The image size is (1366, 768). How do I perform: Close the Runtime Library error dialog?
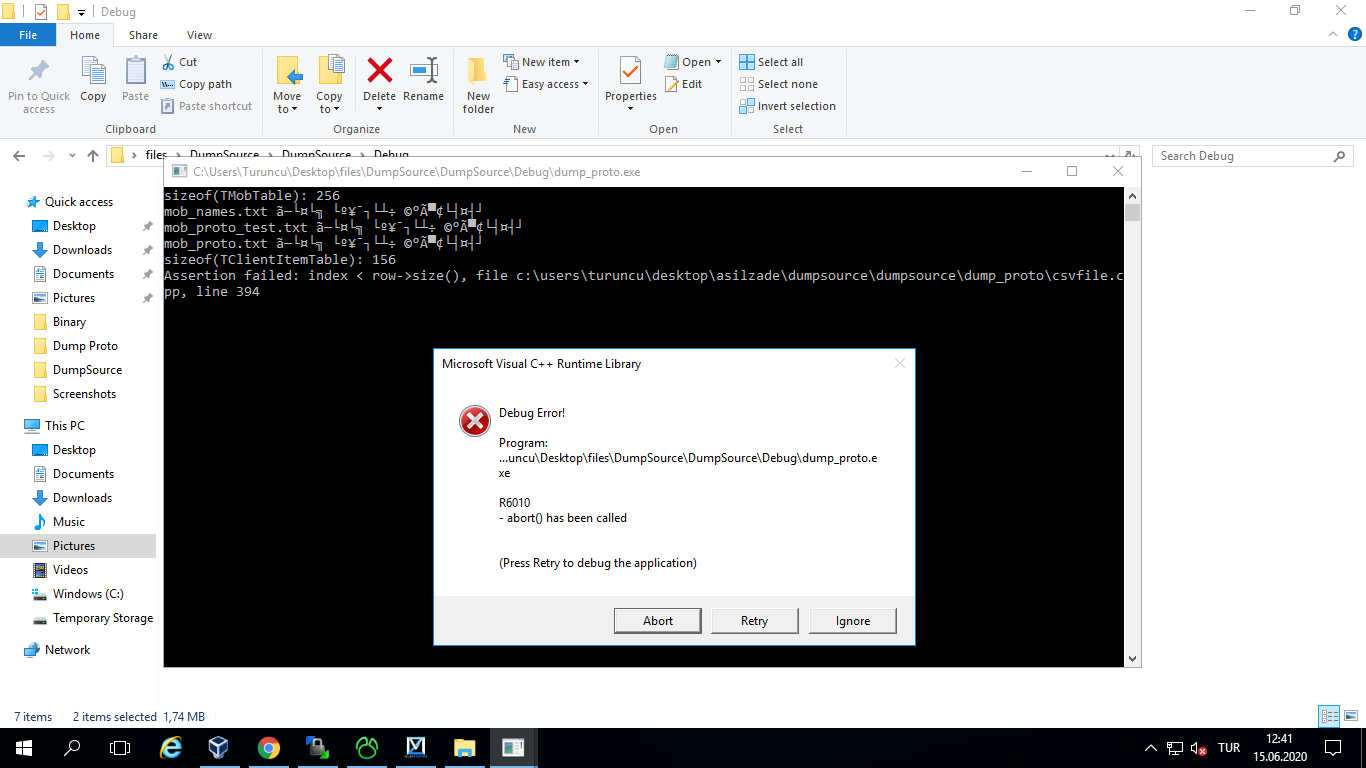pyautogui.click(x=899, y=364)
